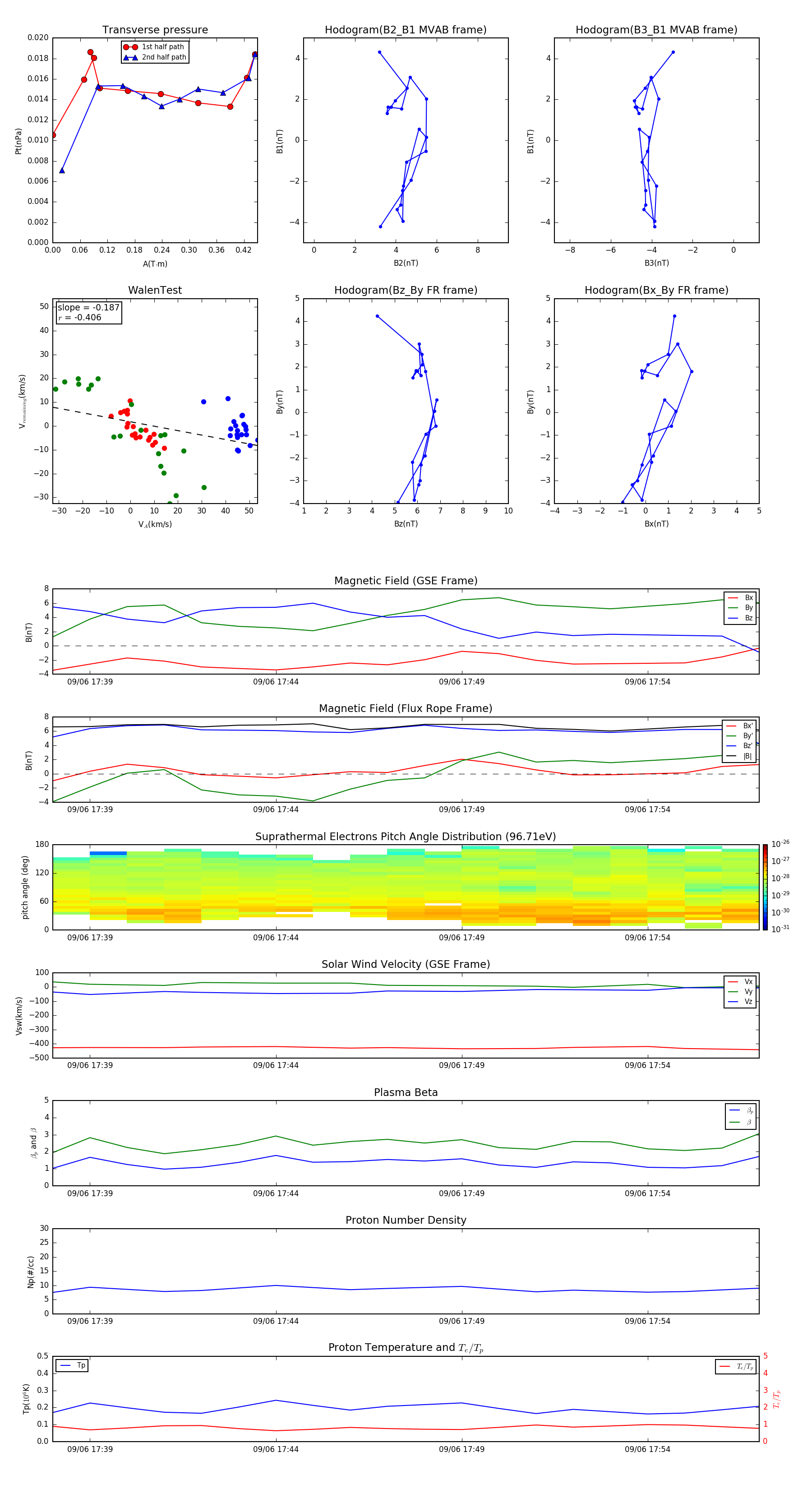
Task: Select the red 'Te/Tp' legend entry
Action: (x=737, y=1366)
